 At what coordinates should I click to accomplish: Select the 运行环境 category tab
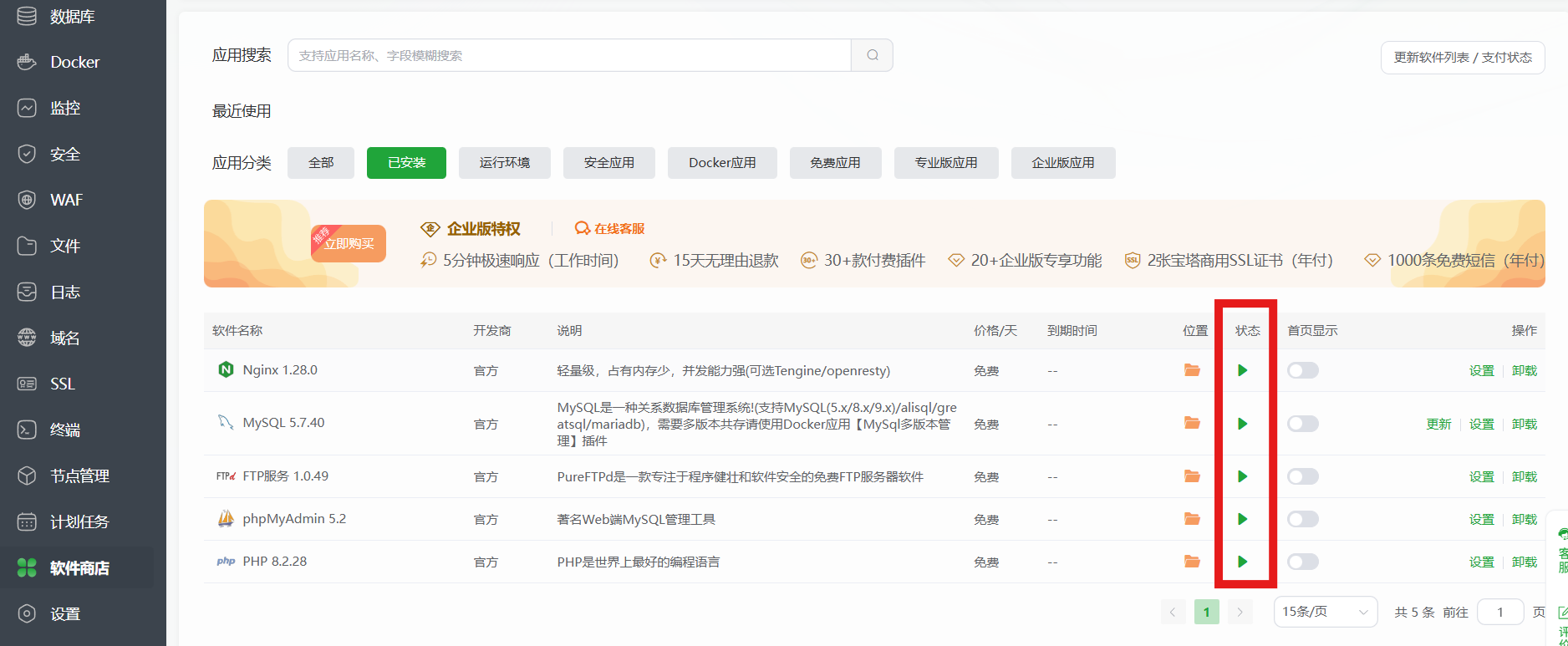tap(504, 163)
